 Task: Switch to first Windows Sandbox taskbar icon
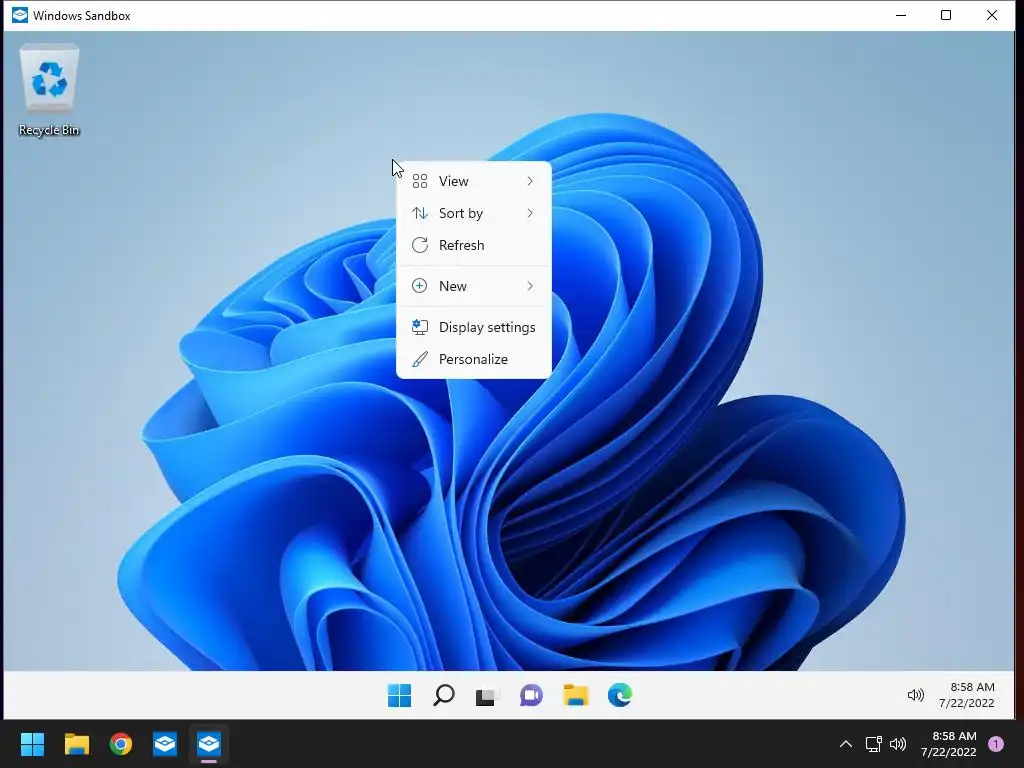click(165, 744)
